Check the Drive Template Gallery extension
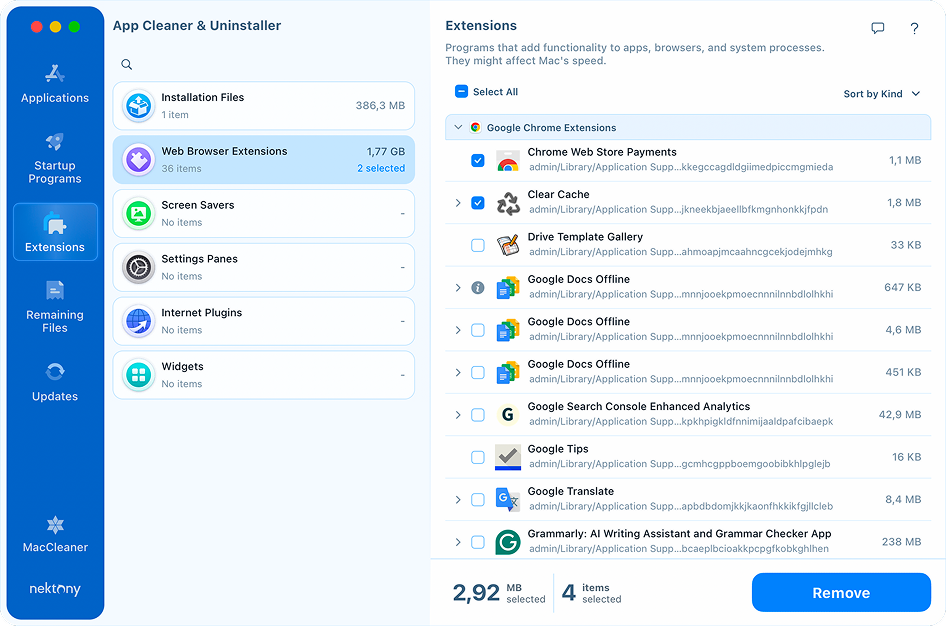 pyautogui.click(x=477, y=244)
